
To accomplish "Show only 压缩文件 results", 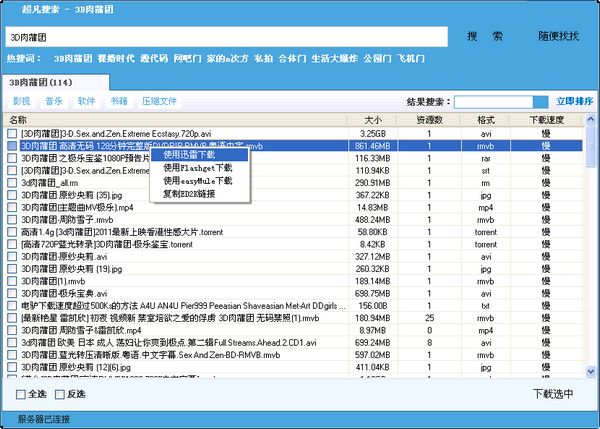I will click(x=159, y=101).
